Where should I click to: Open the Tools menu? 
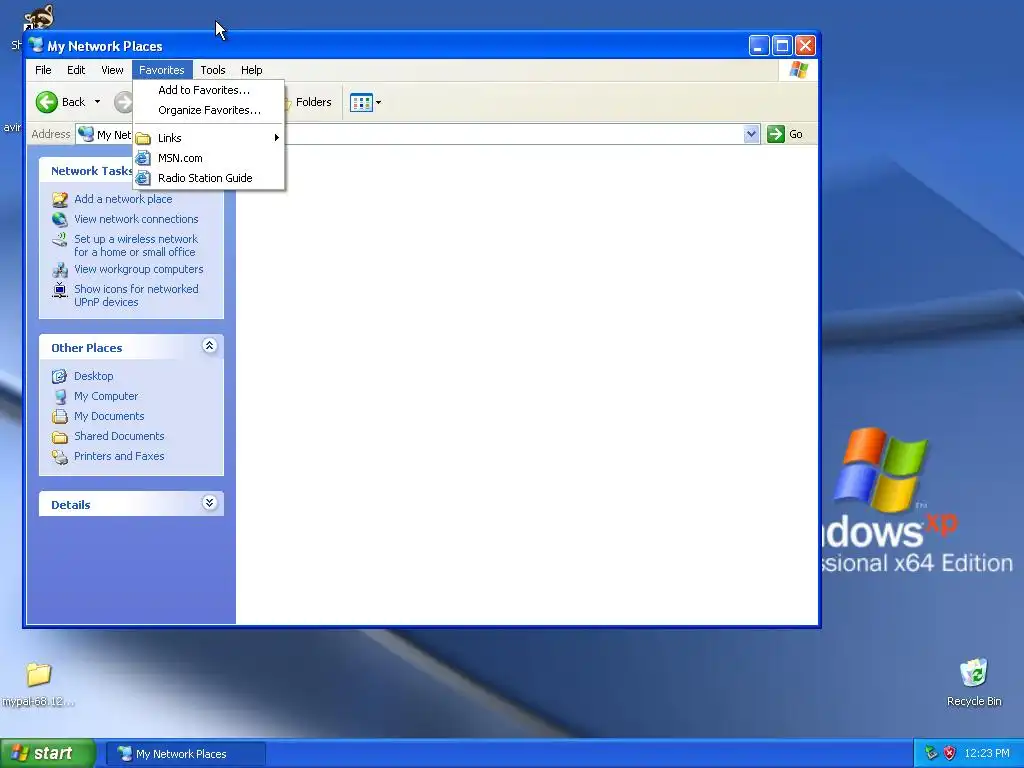213,70
